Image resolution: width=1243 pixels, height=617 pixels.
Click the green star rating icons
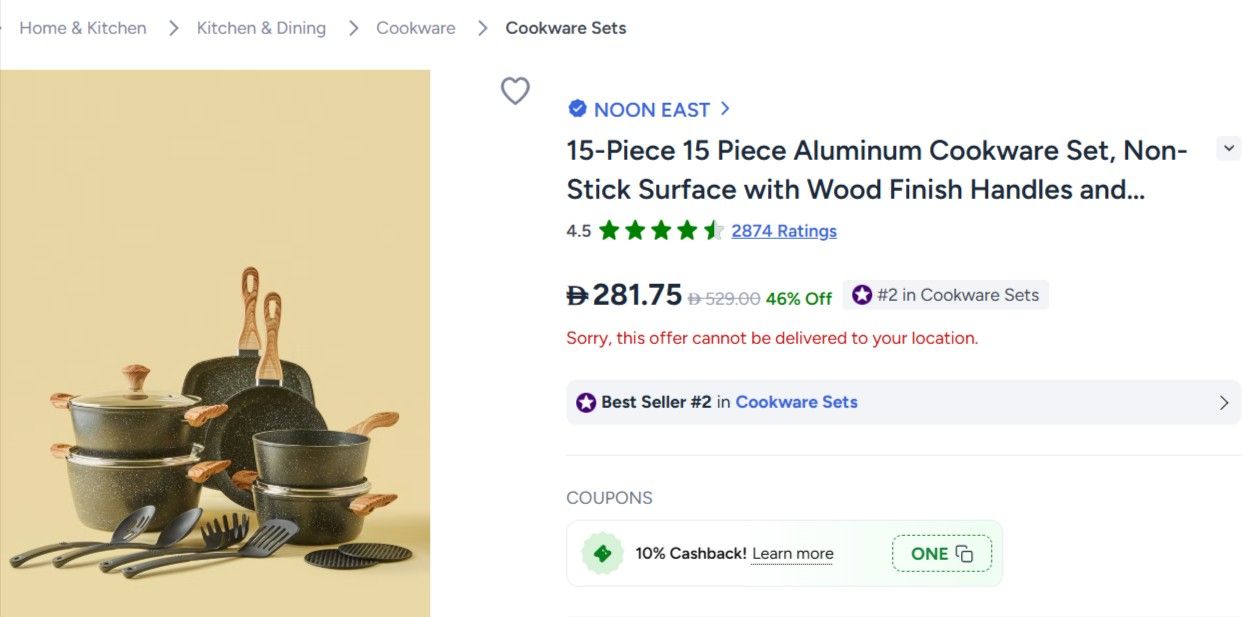pyautogui.click(x=661, y=231)
